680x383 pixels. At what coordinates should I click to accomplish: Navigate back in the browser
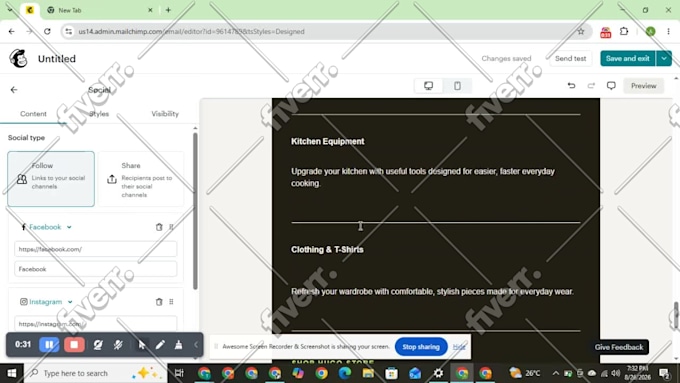(12, 32)
